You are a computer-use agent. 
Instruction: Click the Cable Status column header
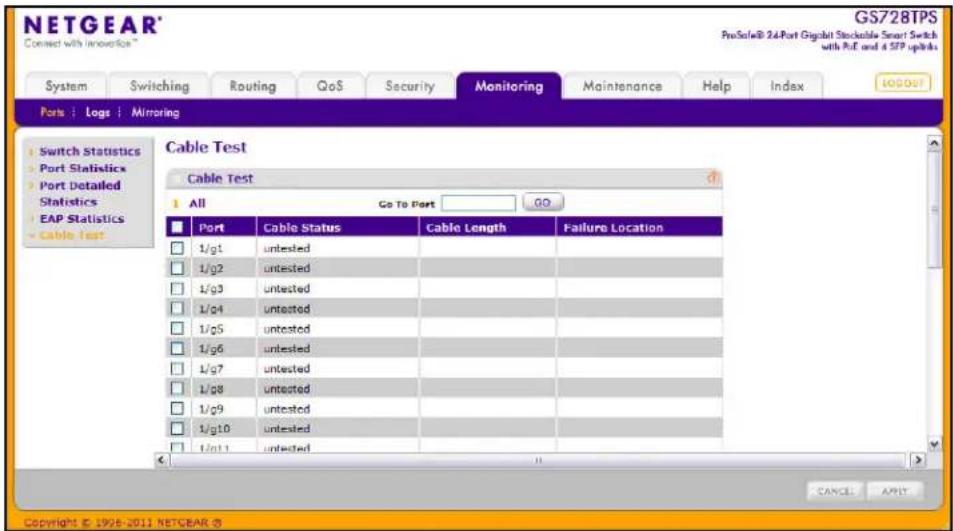pos(302,228)
